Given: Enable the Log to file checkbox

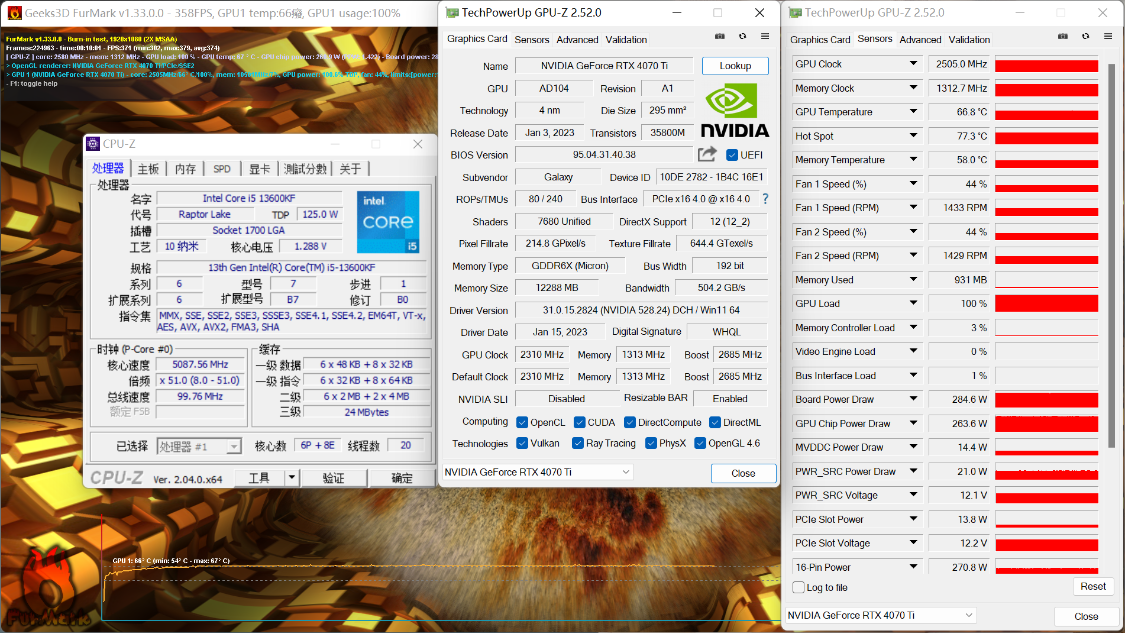Looking at the screenshot, I should 798,587.
